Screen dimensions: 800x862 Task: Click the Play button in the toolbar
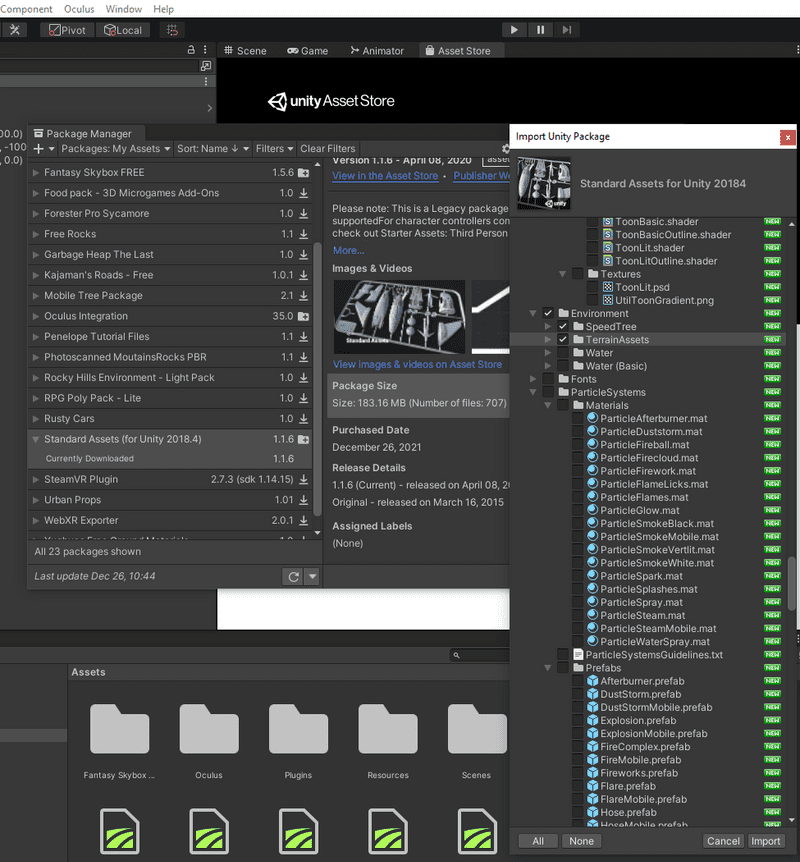[514, 30]
